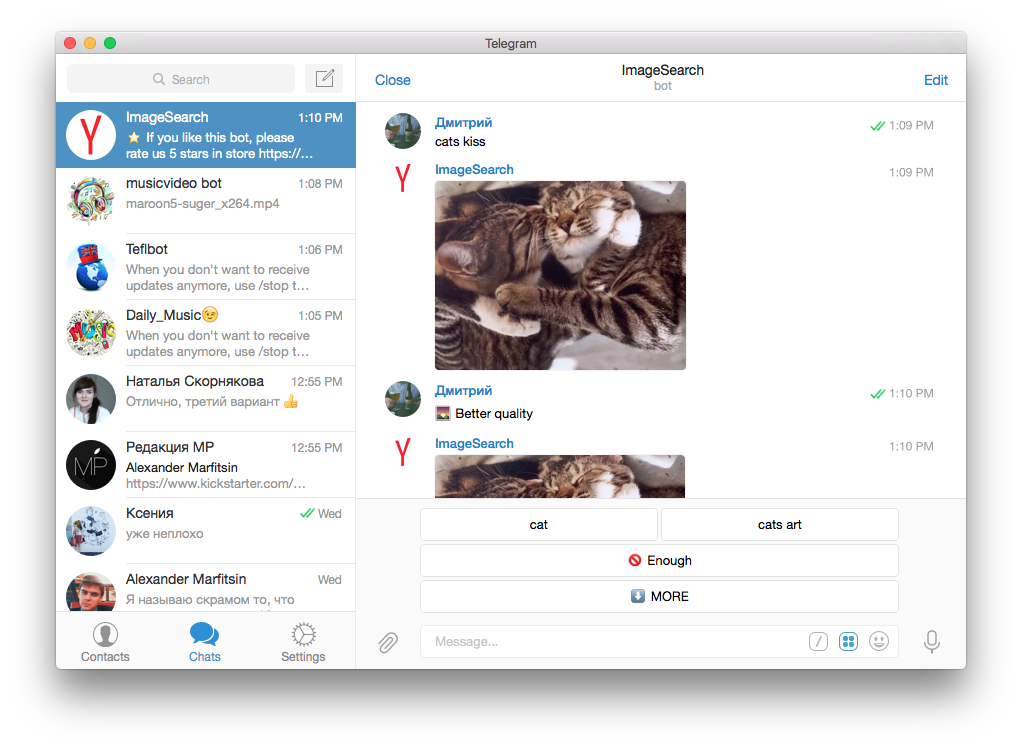
Task: Select the 'Better quality' message text
Action: coord(493,413)
